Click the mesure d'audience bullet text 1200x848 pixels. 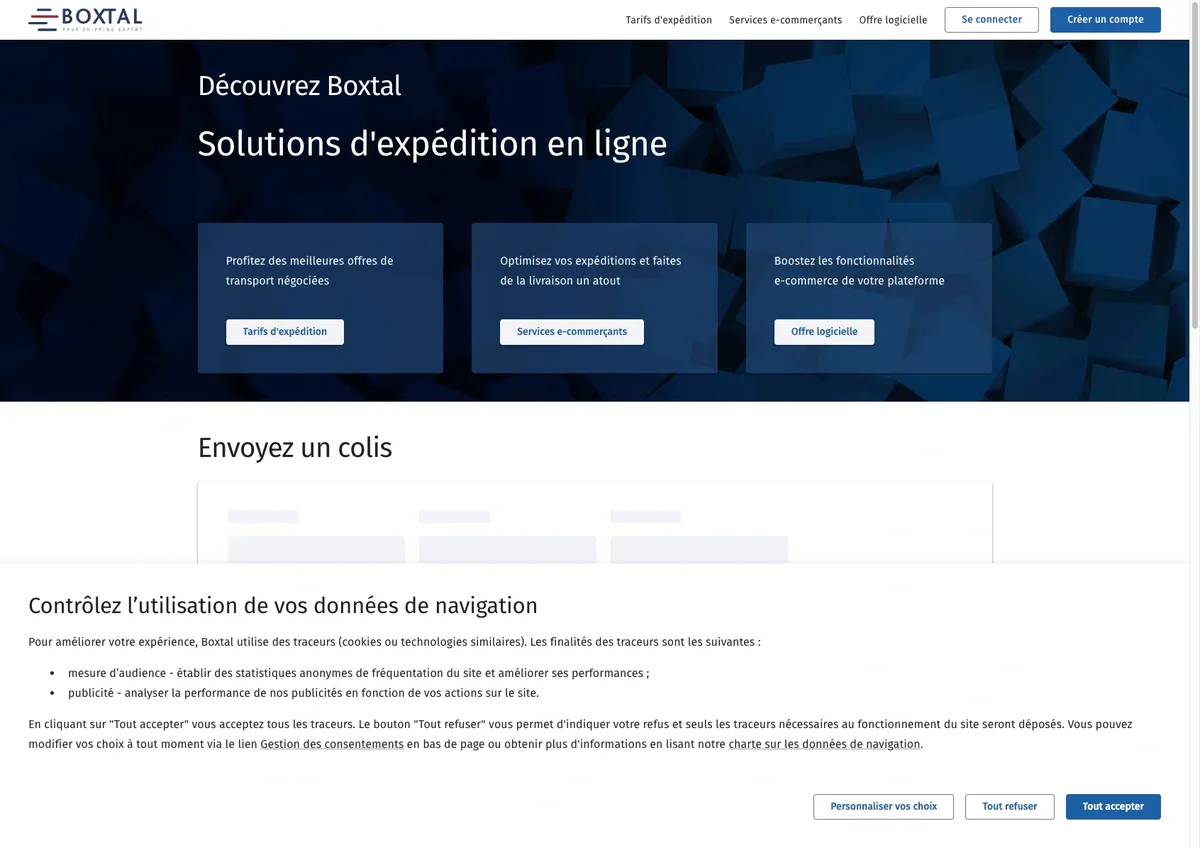coord(358,673)
